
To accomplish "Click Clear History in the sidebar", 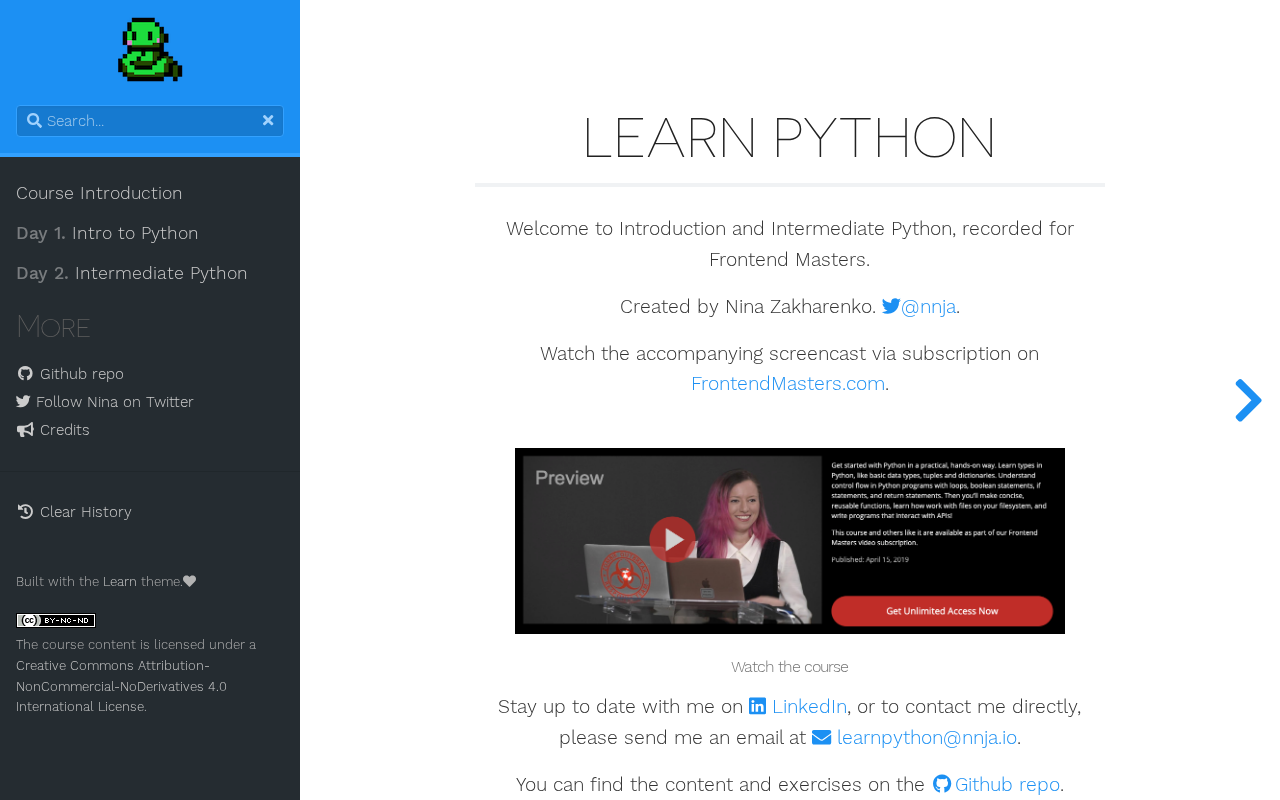I will [74, 512].
